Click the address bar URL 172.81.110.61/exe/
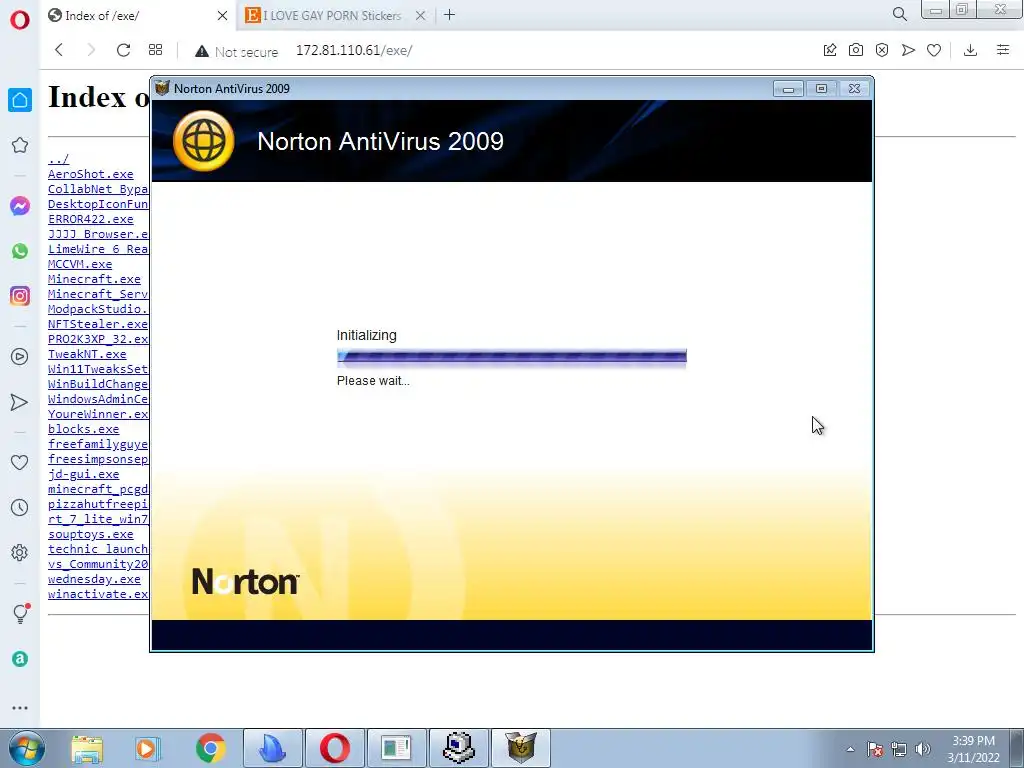The image size is (1024, 768). point(354,51)
